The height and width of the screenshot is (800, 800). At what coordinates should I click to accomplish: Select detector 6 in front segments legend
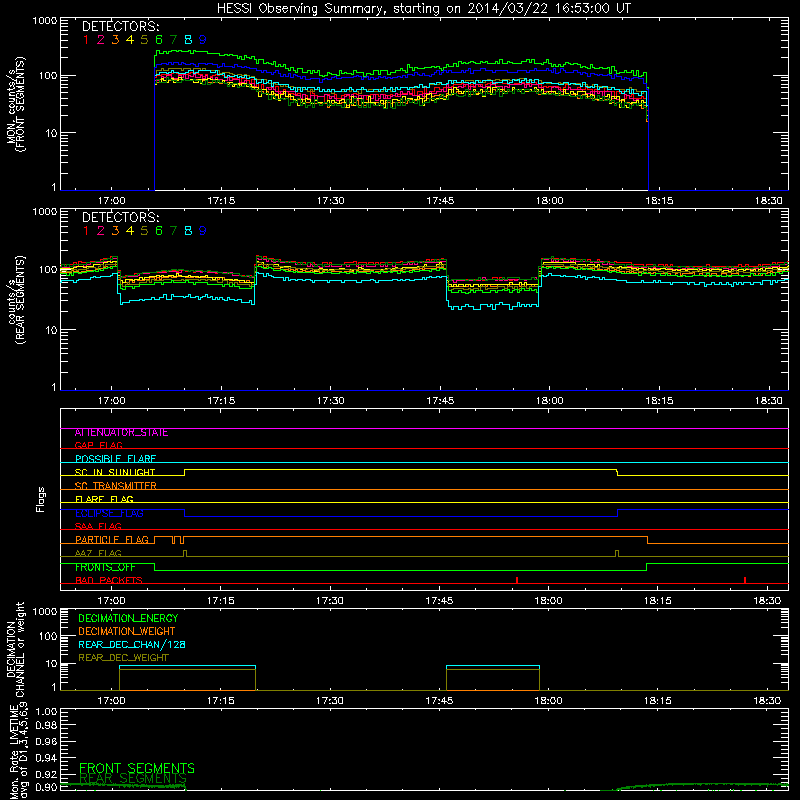(x=159, y=40)
